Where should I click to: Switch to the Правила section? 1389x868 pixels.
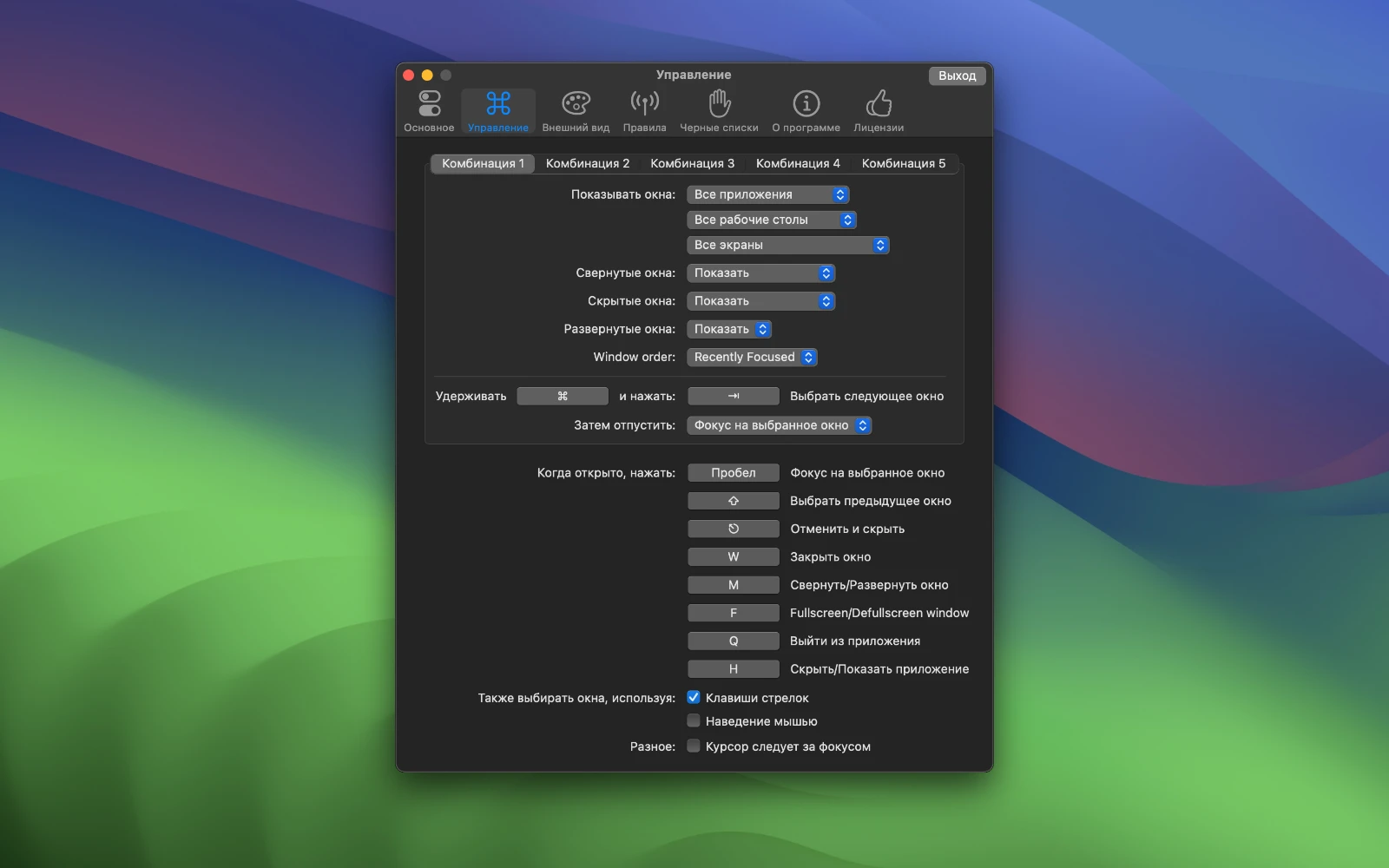643,108
